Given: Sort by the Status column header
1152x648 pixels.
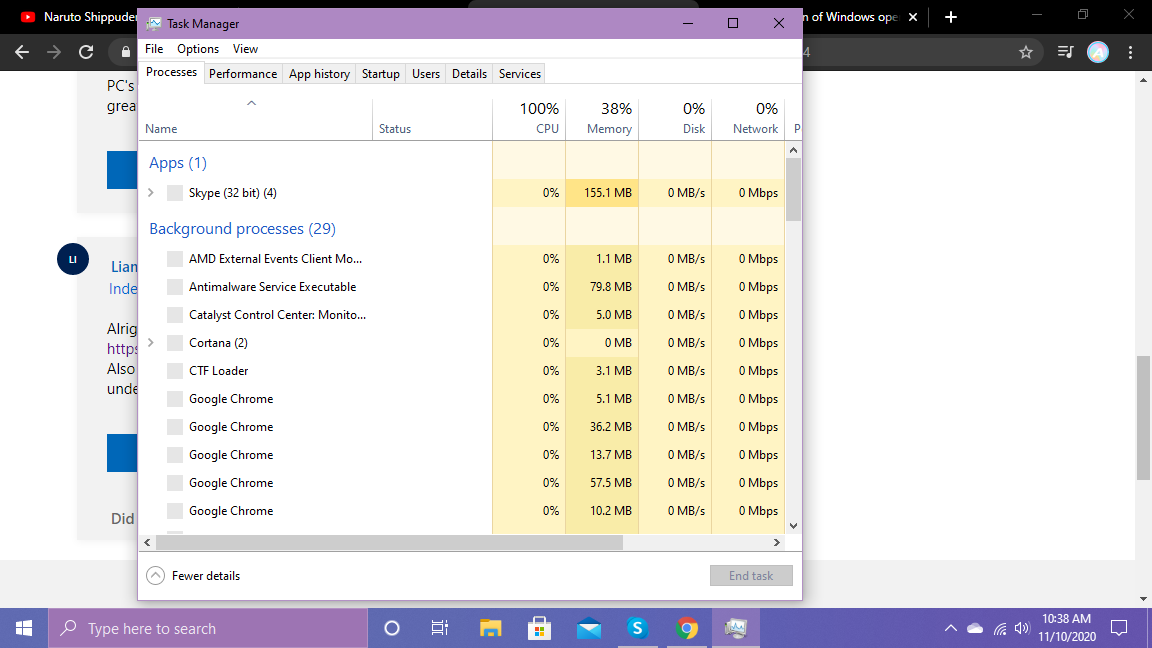Looking at the screenshot, I should (432, 118).
